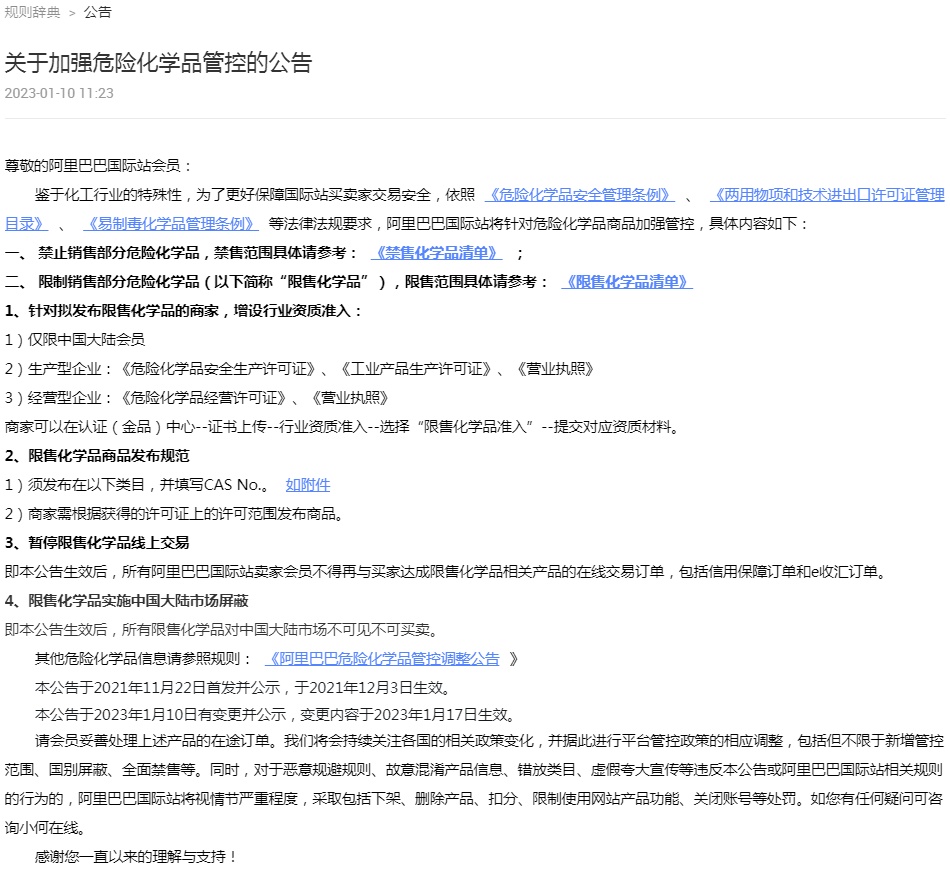Open the 如附件 attachment link
The height and width of the screenshot is (894, 950).
click(308, 485)
